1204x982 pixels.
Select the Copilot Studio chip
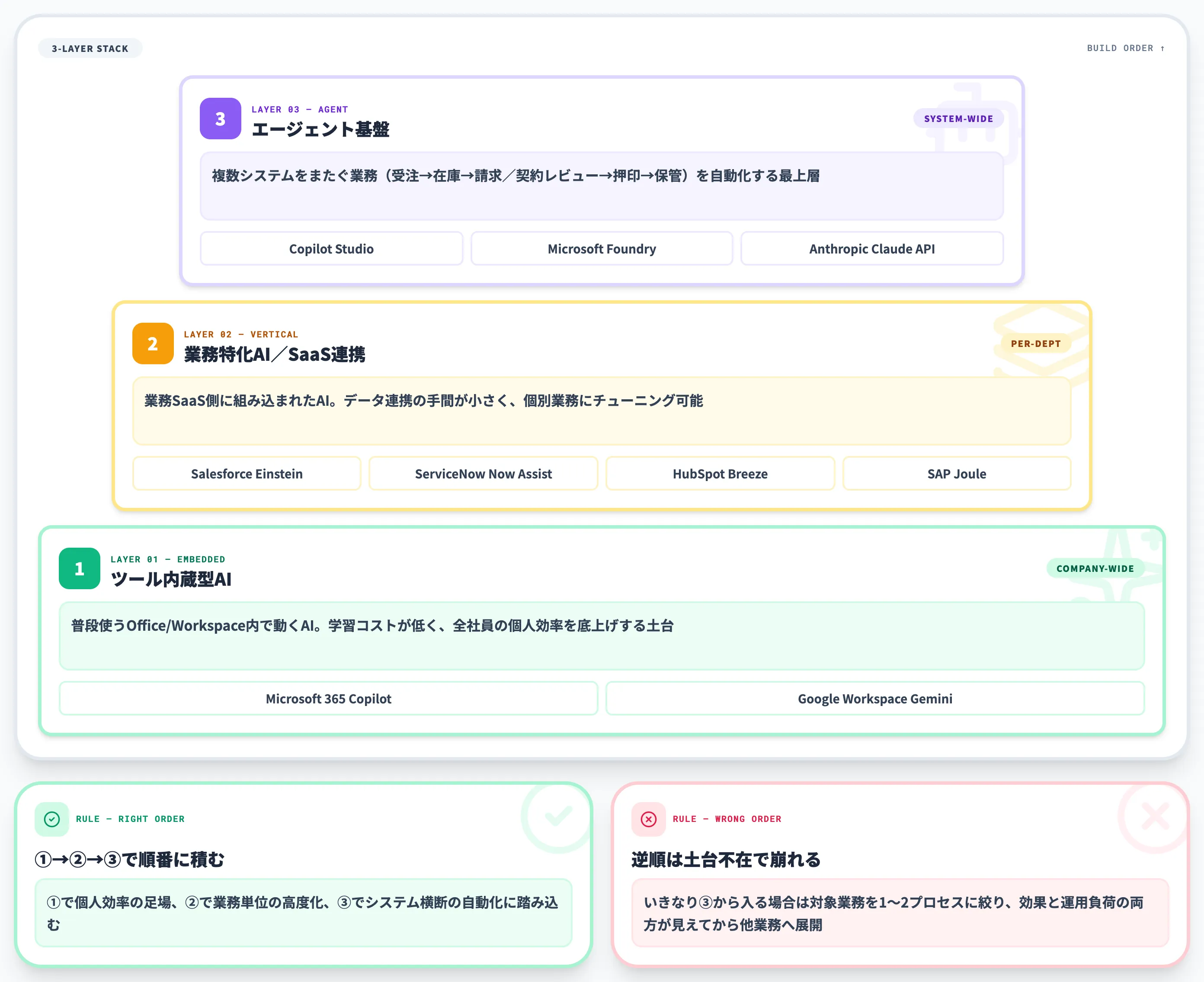pos(331,249)
